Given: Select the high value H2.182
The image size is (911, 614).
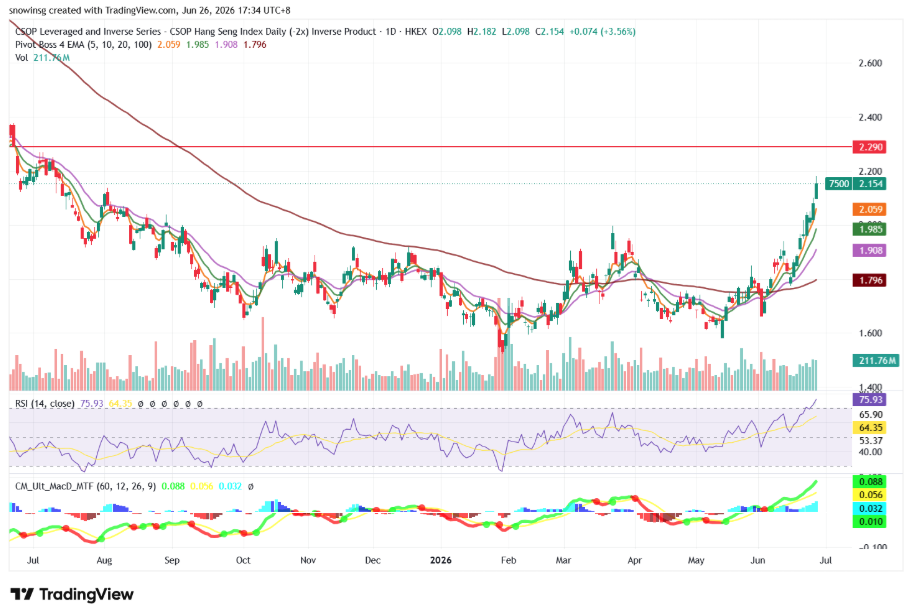Looking at the screenshot, I should click(x=482, y=31).
